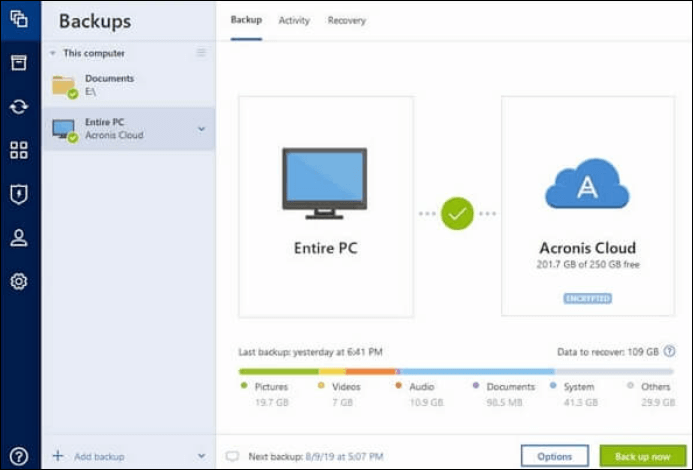This screenshot has height=470, width=693.
Task: Click the Entire PC source card
Action: click(x=326, y=206)
